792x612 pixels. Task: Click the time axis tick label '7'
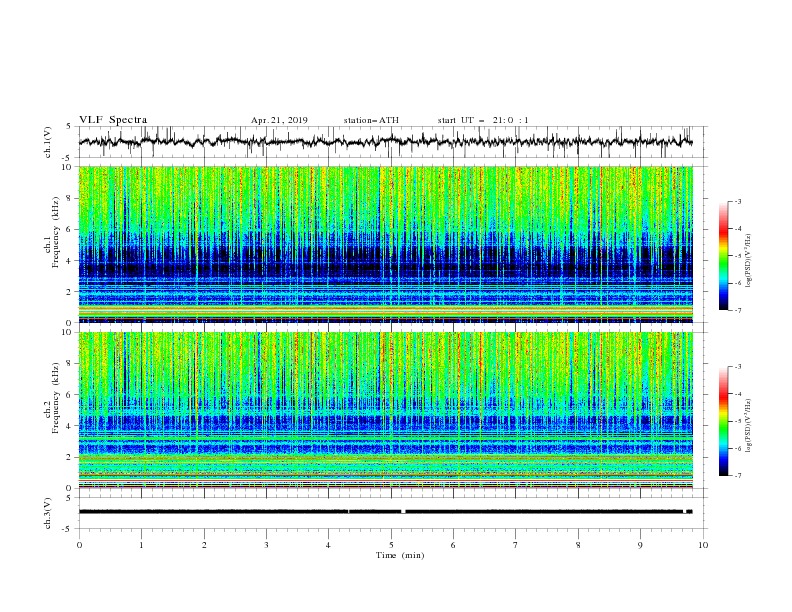point(516,545)
